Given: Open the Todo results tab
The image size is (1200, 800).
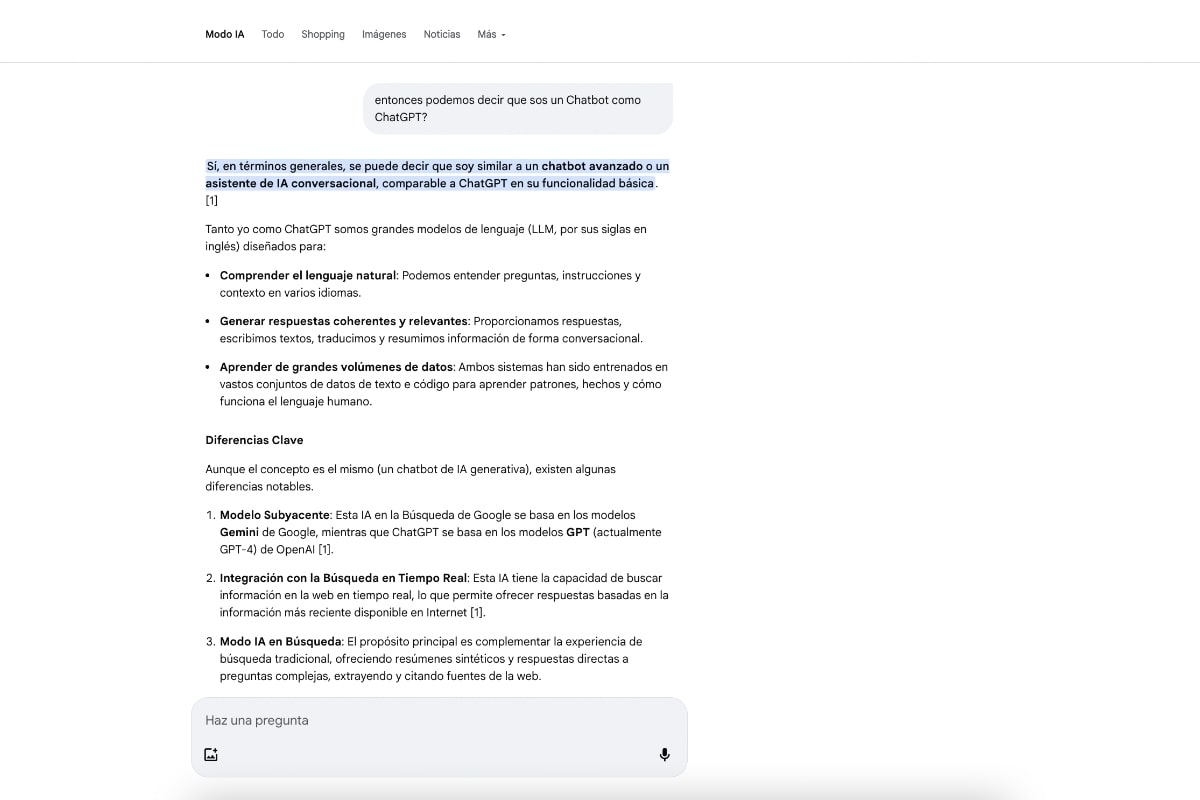Looking at the screenshot, I should tap(273, 34).
